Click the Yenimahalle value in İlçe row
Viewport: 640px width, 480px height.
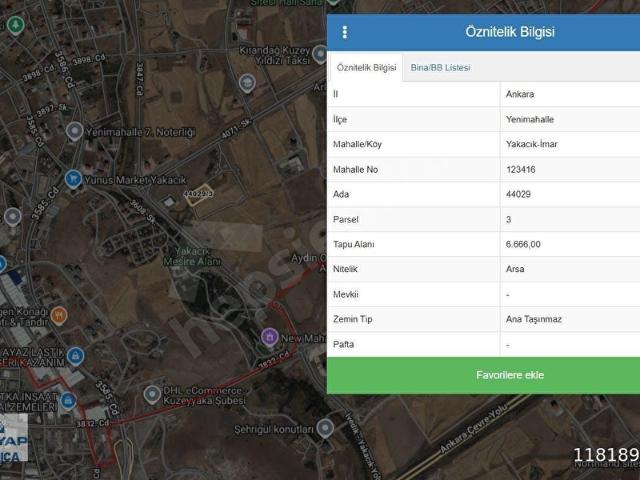529,119
